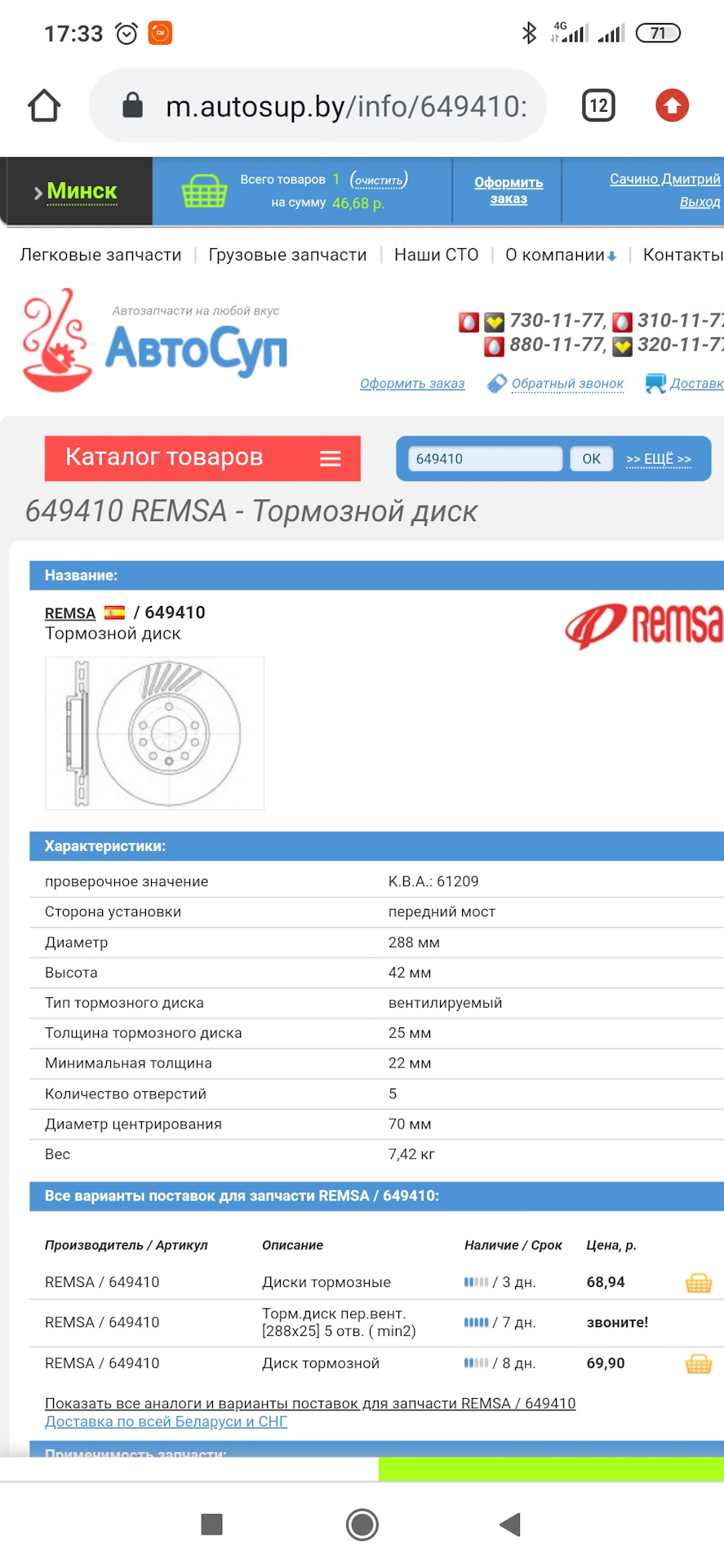Open Контакты menu item

point(683,255)
